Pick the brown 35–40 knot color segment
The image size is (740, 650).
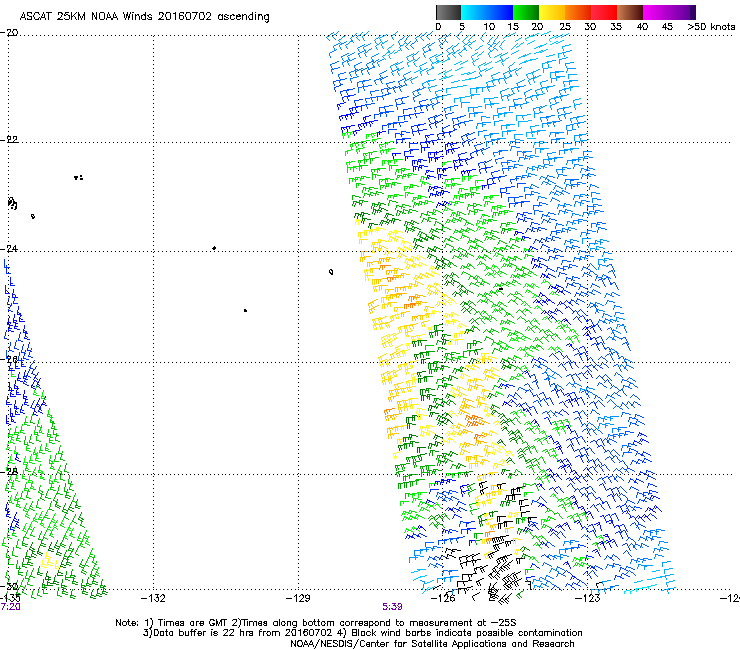(630, 12)
